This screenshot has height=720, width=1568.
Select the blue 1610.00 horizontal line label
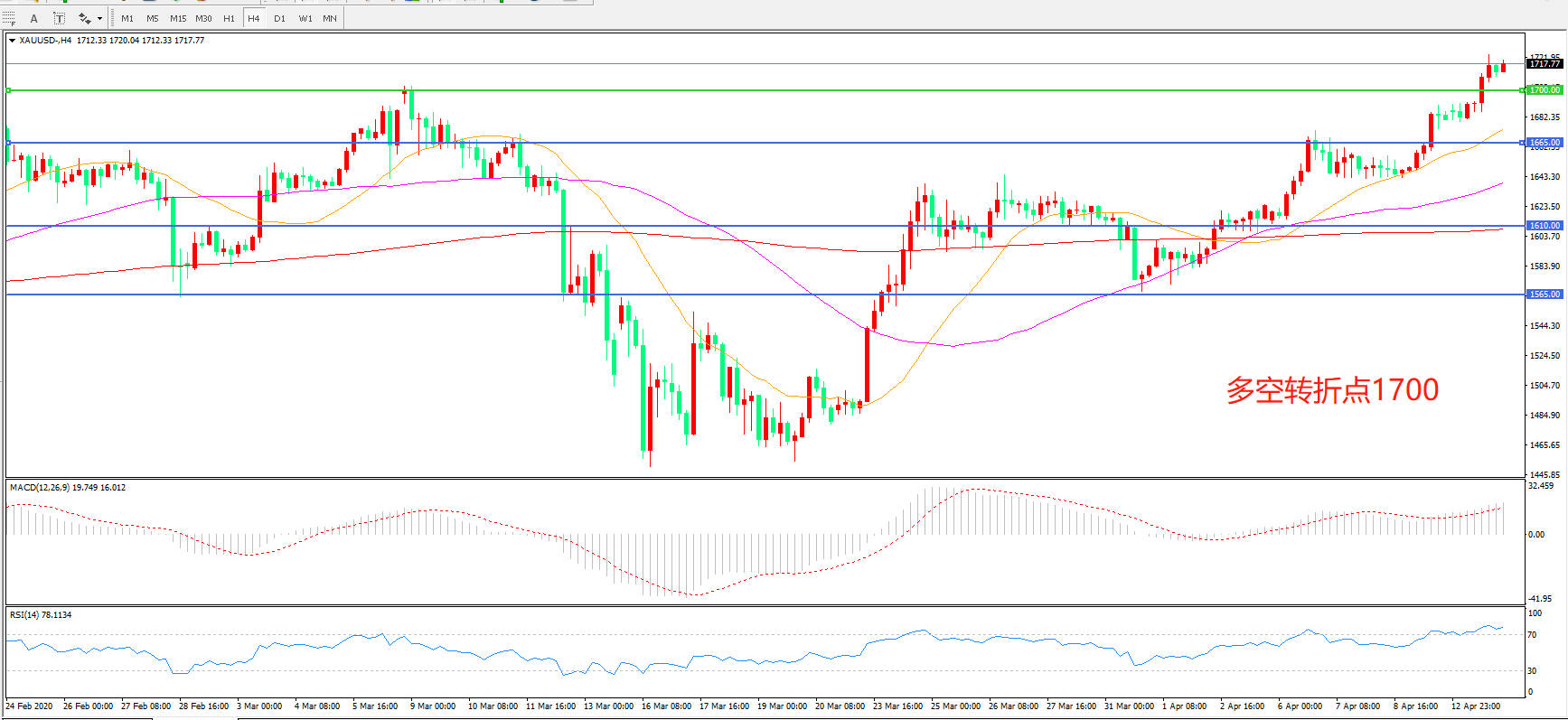[1544, 226]
